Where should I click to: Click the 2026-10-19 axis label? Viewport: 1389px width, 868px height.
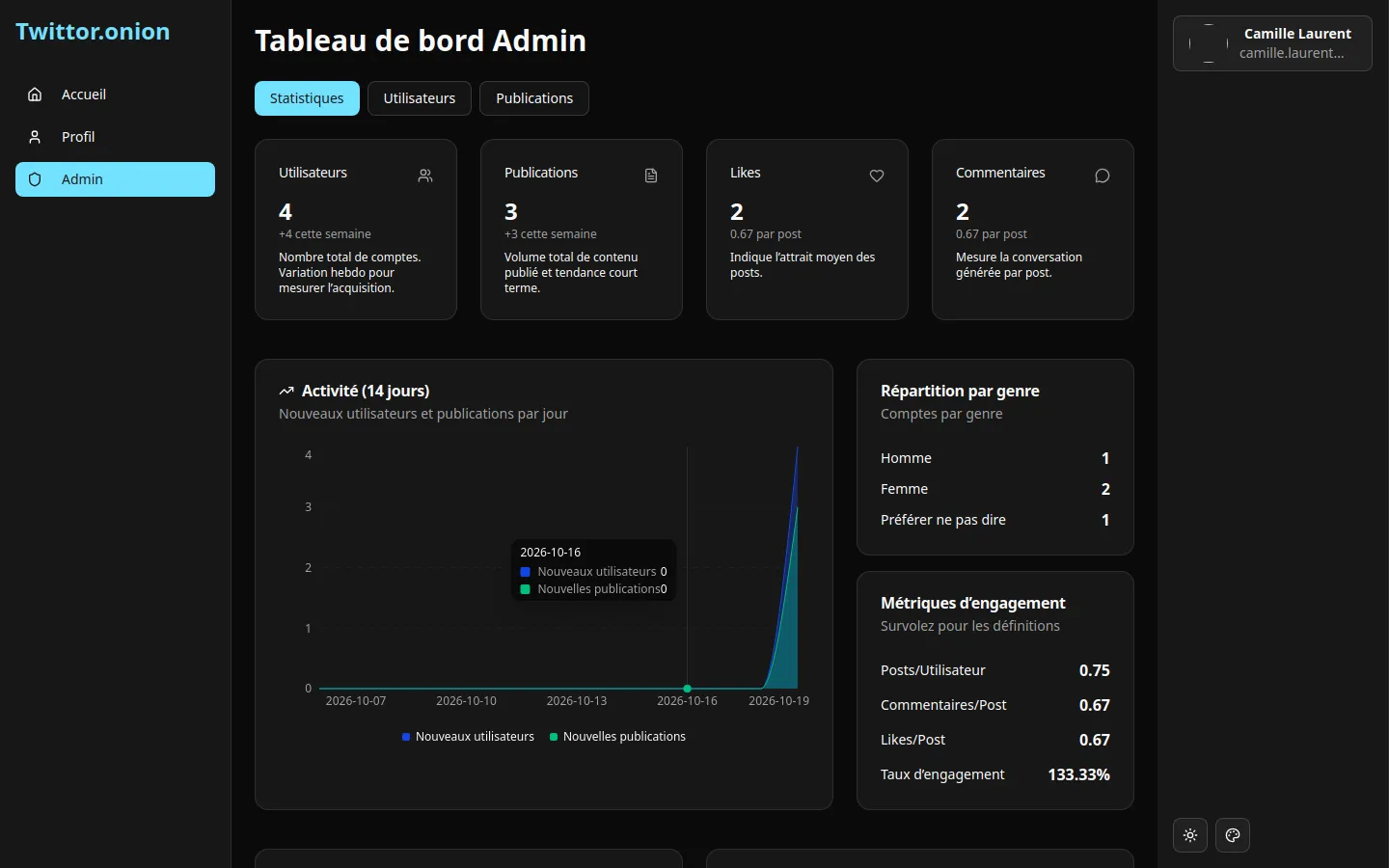tap(778, 701)
